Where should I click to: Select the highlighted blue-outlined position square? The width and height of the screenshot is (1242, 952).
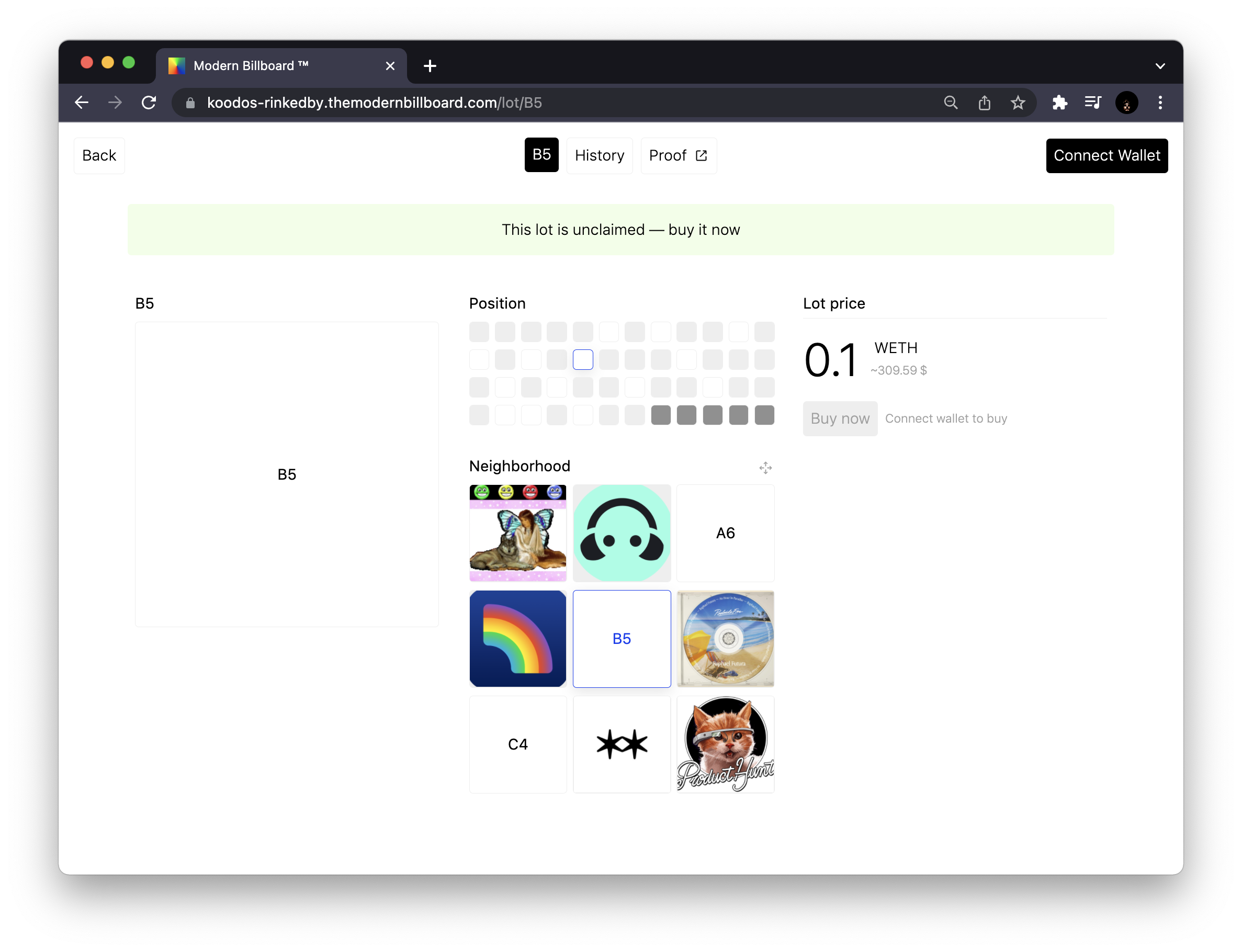click(582, 359)
